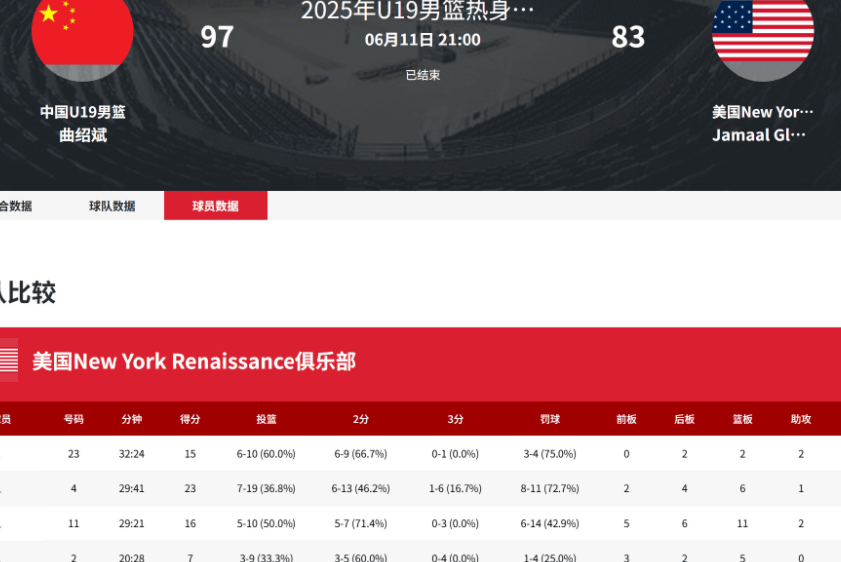Select the 球员数据 tab

click(216, 206)
